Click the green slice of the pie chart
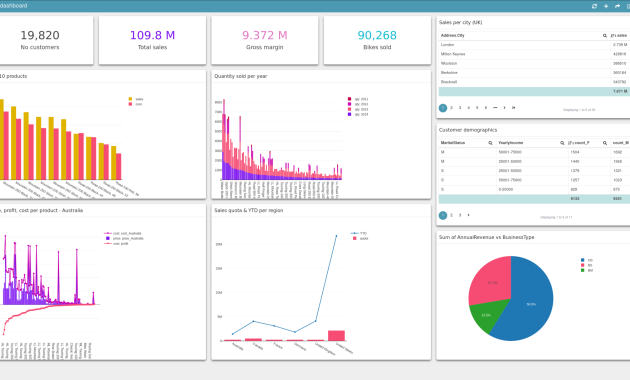Screen dimensions: 630x380 pos(486,315)
